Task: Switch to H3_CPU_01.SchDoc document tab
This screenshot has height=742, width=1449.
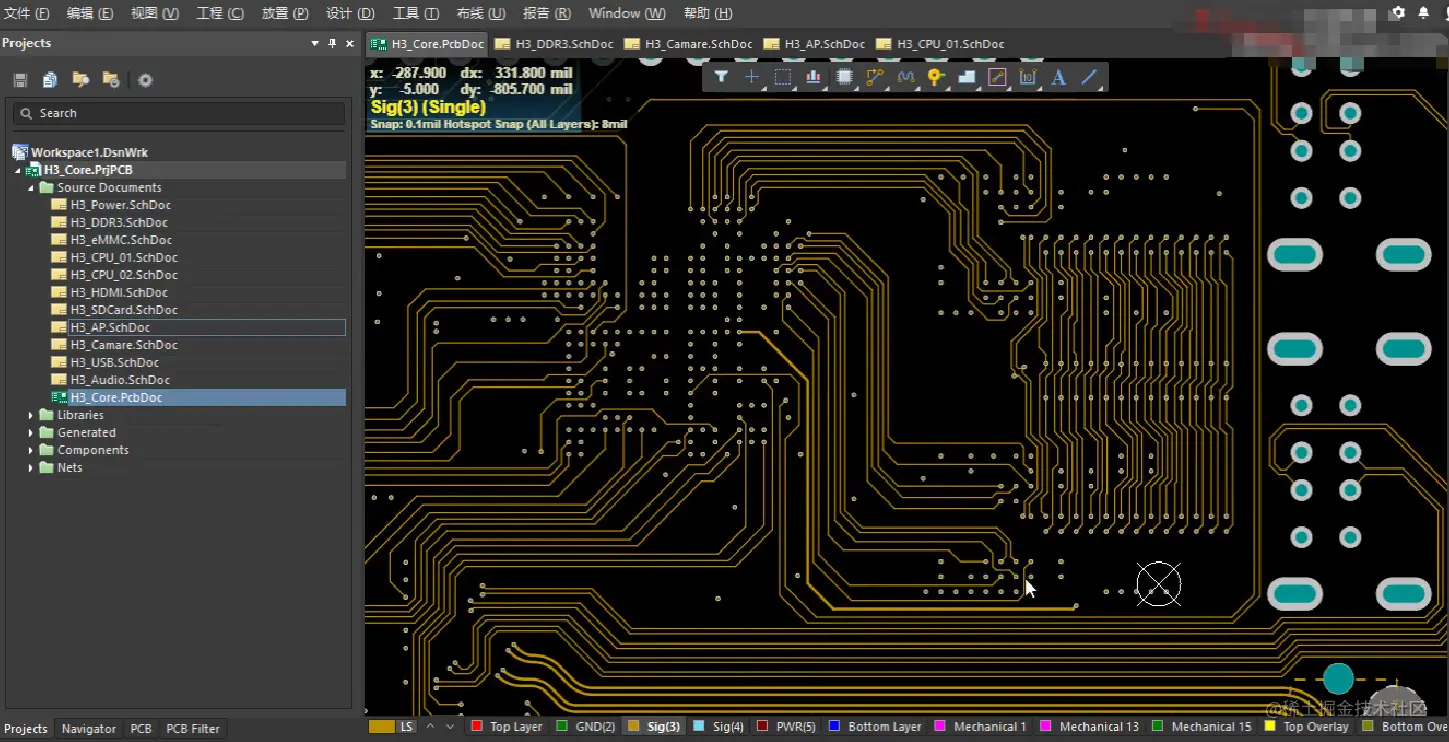Action: click(940, 44)
